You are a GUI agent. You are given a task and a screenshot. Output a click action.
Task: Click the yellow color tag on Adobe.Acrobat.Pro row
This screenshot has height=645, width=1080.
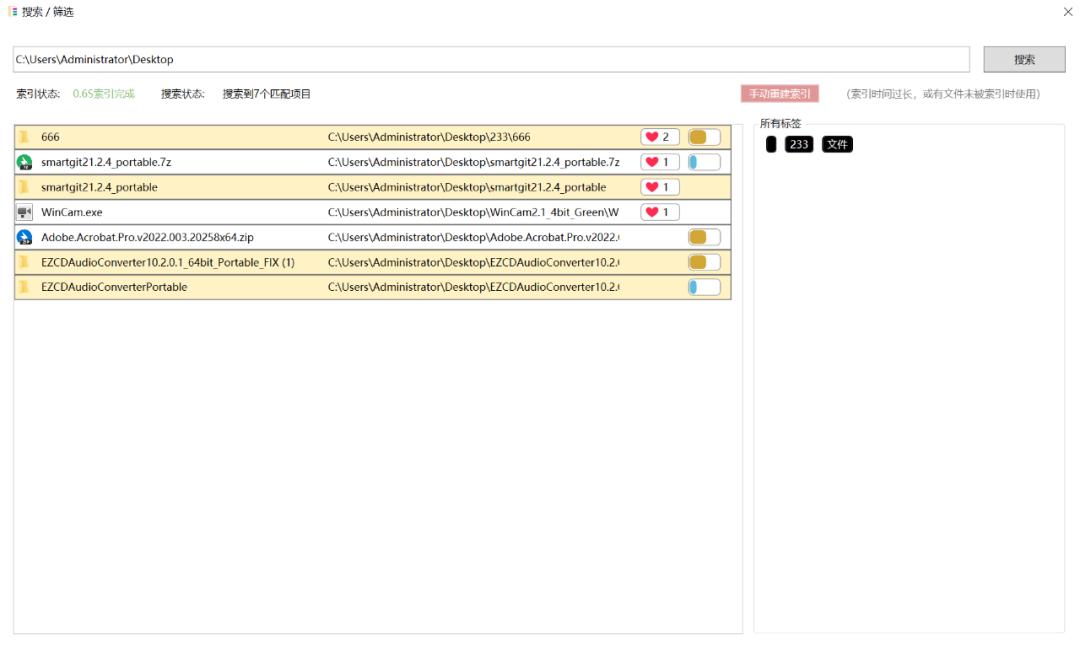tap(703, 237)
